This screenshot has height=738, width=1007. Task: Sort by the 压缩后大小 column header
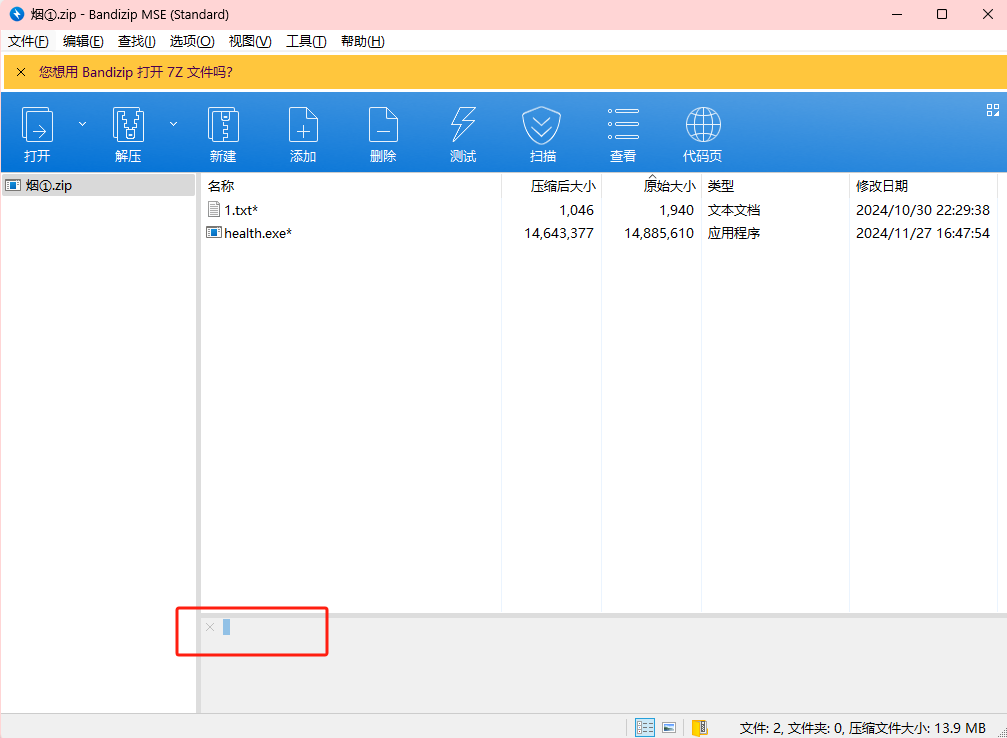(552, 186)
